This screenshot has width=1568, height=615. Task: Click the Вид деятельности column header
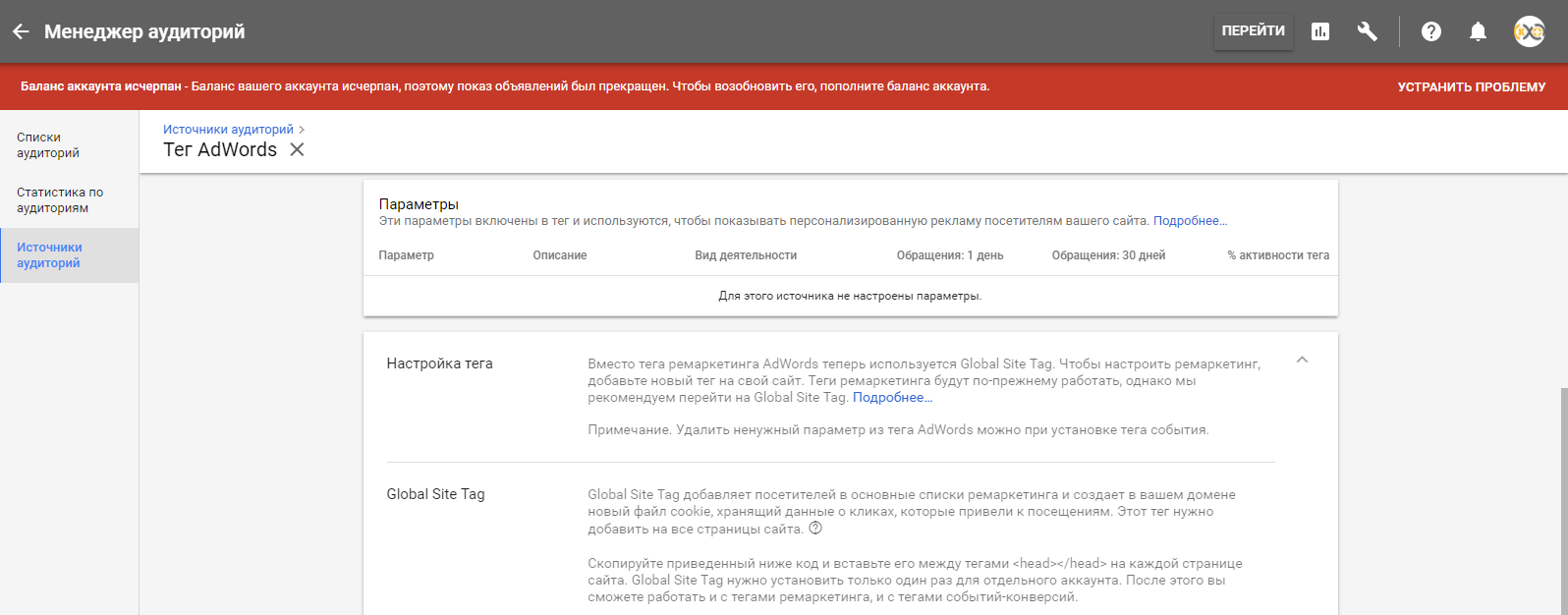pyautogui.click(x=746, y=255)
